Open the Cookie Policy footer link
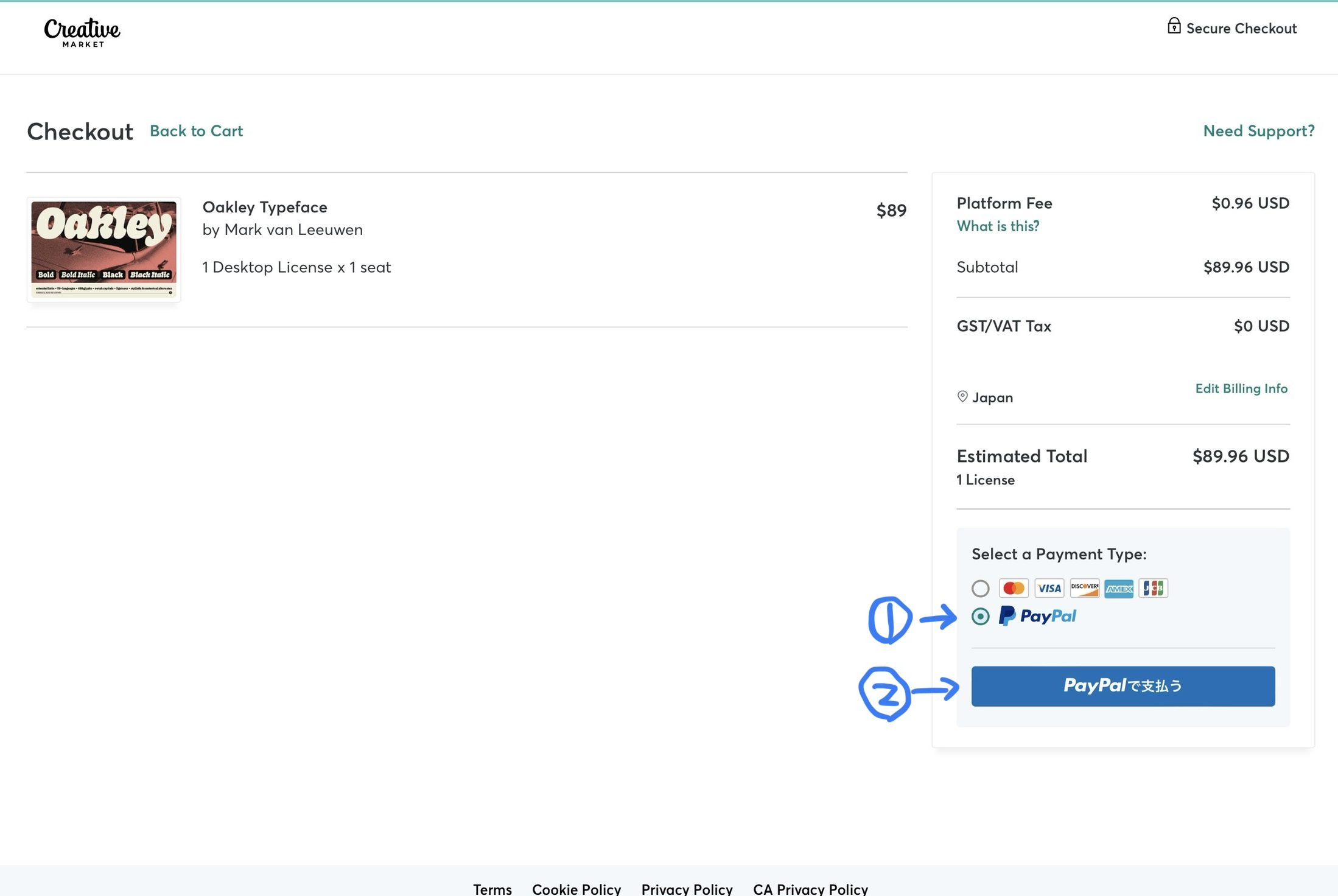 tap(576, 889)
